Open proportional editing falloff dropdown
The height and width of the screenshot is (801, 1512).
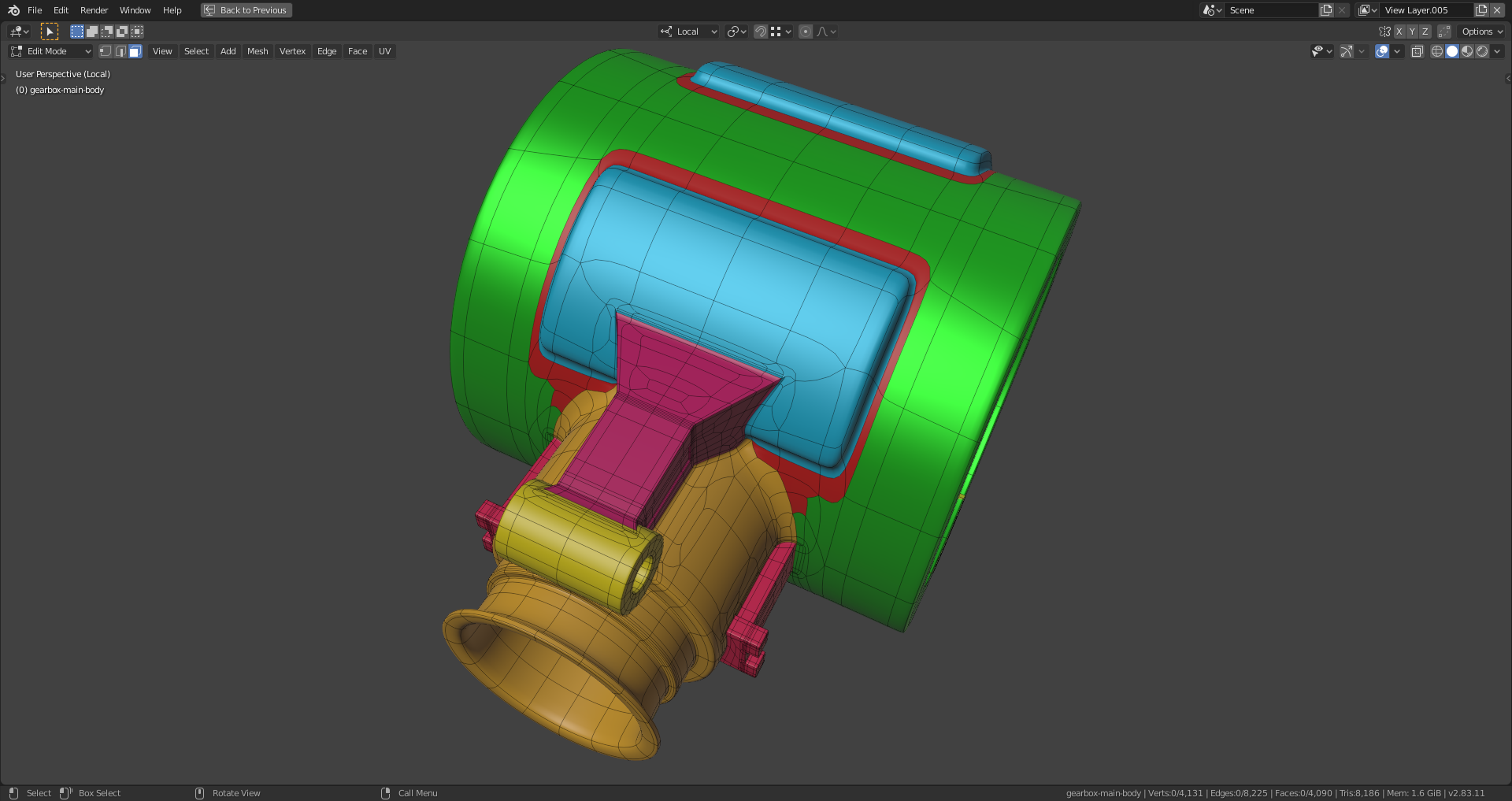pyautogui.click(x=826, y=32)
